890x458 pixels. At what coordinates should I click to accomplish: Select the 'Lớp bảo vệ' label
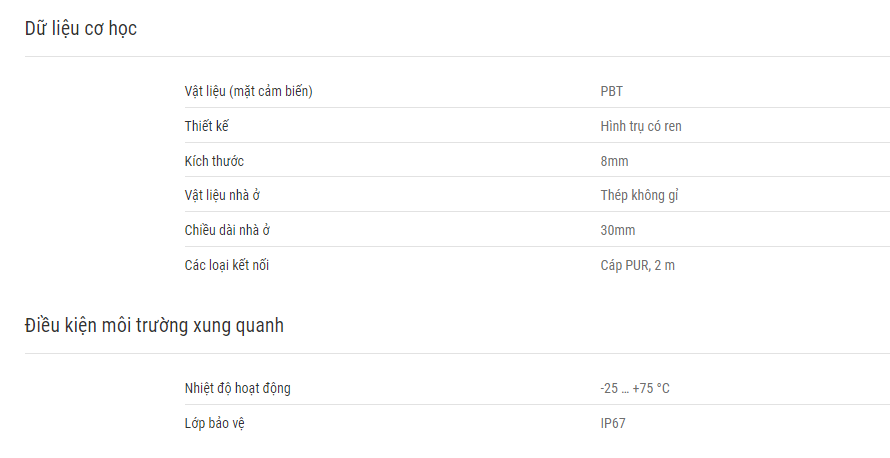tap(215, 423)
